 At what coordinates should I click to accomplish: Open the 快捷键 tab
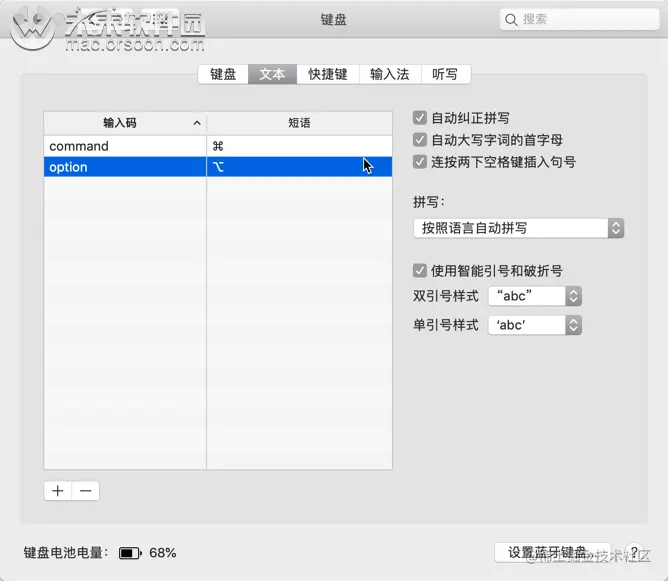coord(328,75)
